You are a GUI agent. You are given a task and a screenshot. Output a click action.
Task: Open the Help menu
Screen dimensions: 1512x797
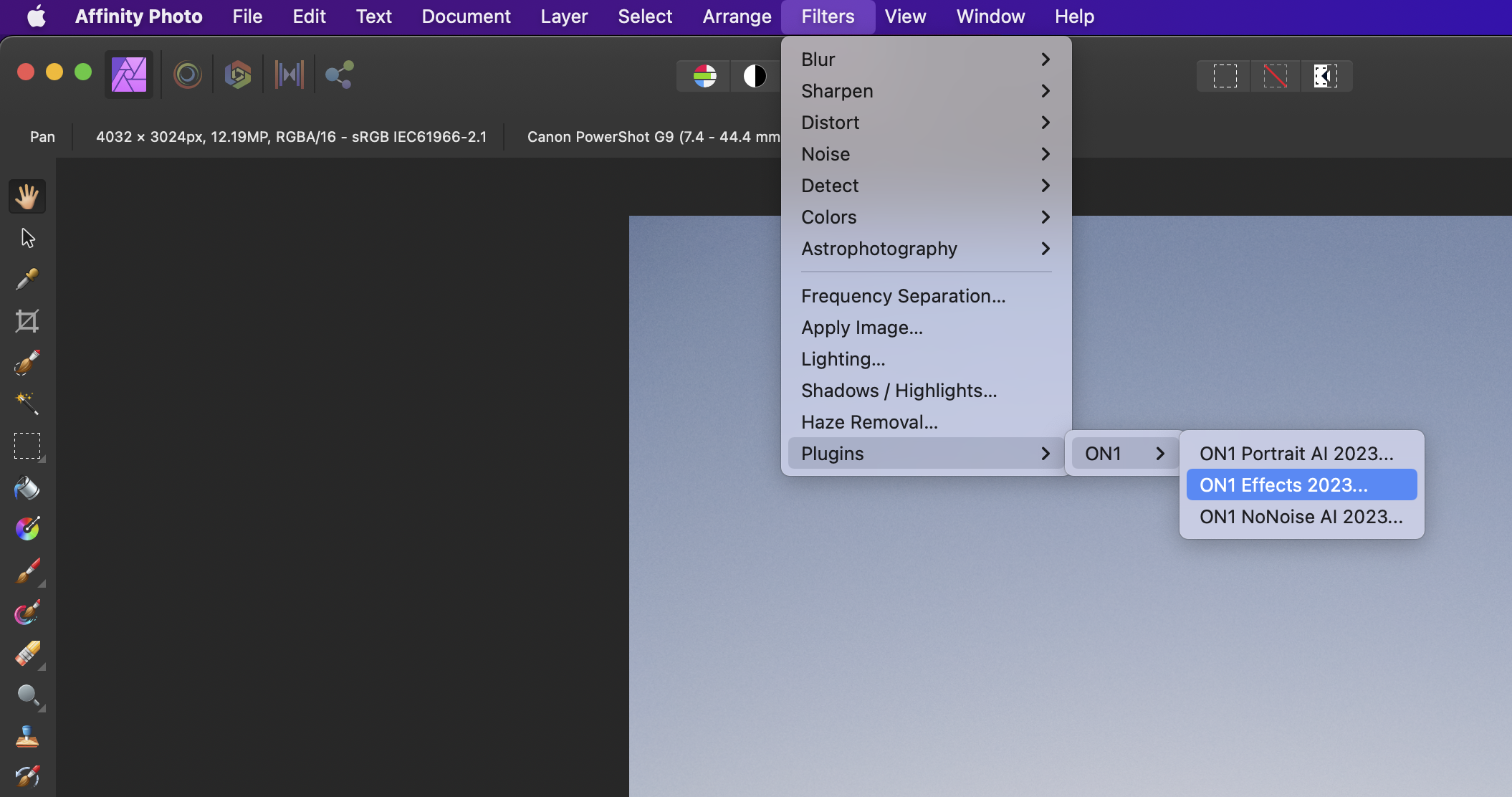tap(1075, 16)
